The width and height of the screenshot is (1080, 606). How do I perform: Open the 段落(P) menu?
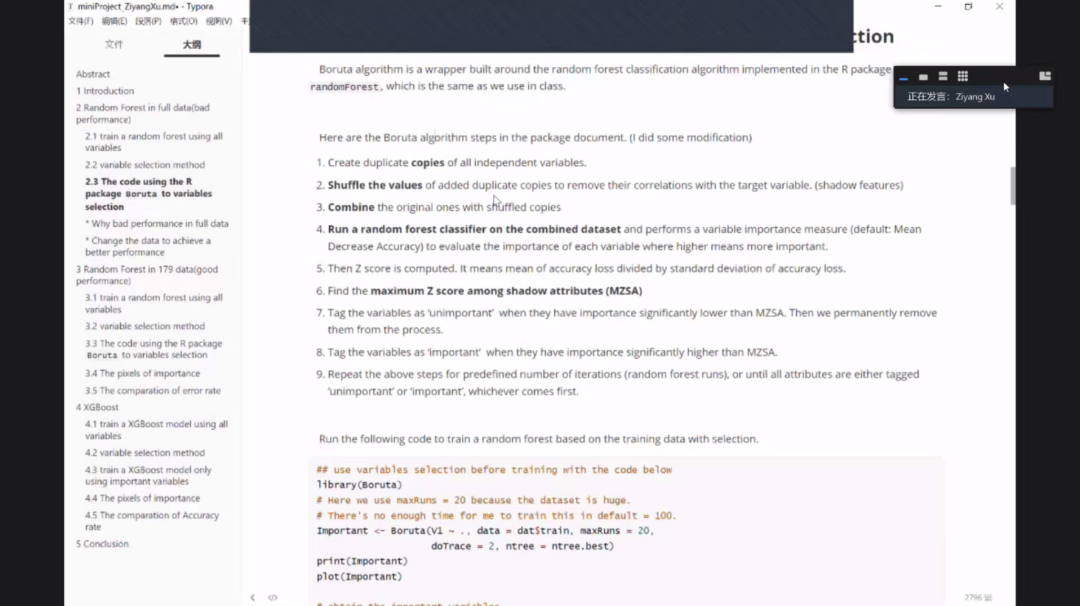coord(148,21)
